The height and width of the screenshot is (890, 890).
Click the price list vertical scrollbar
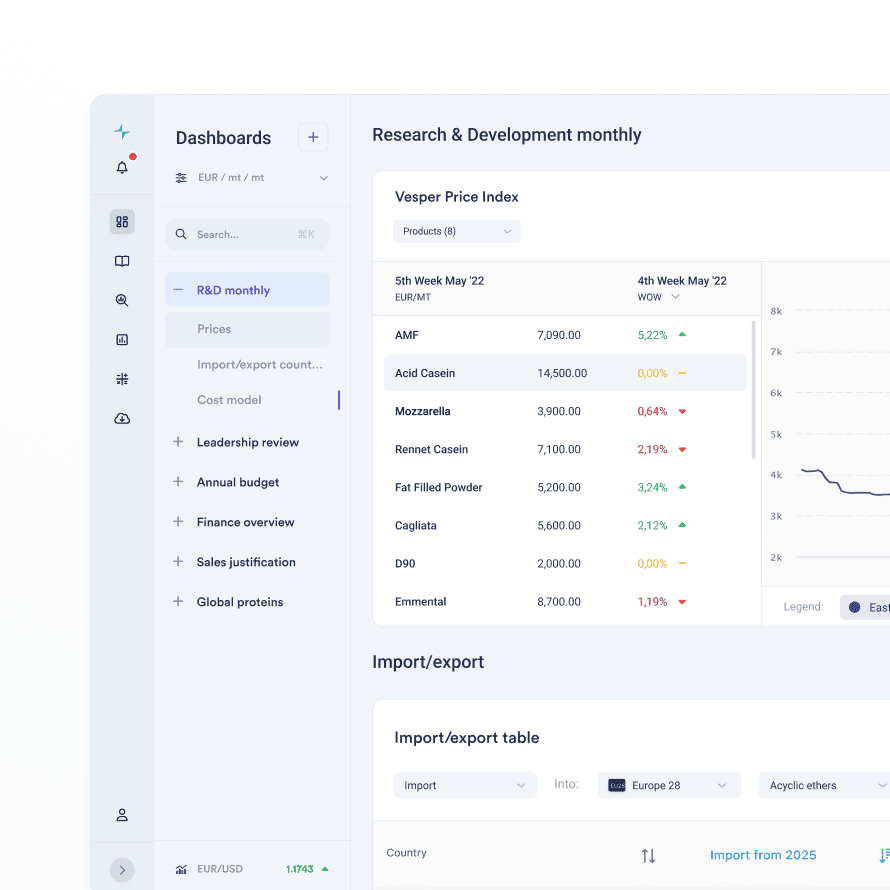[x=754, y=390]
